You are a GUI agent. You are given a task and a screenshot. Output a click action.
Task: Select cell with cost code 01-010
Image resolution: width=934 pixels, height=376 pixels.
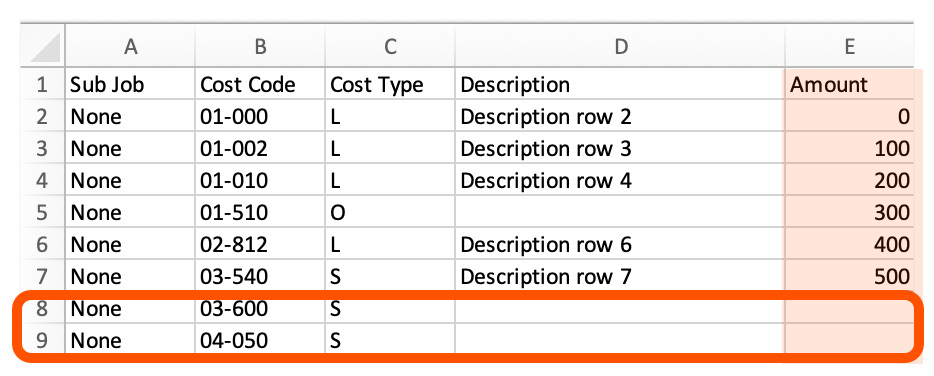pos(260,181)
